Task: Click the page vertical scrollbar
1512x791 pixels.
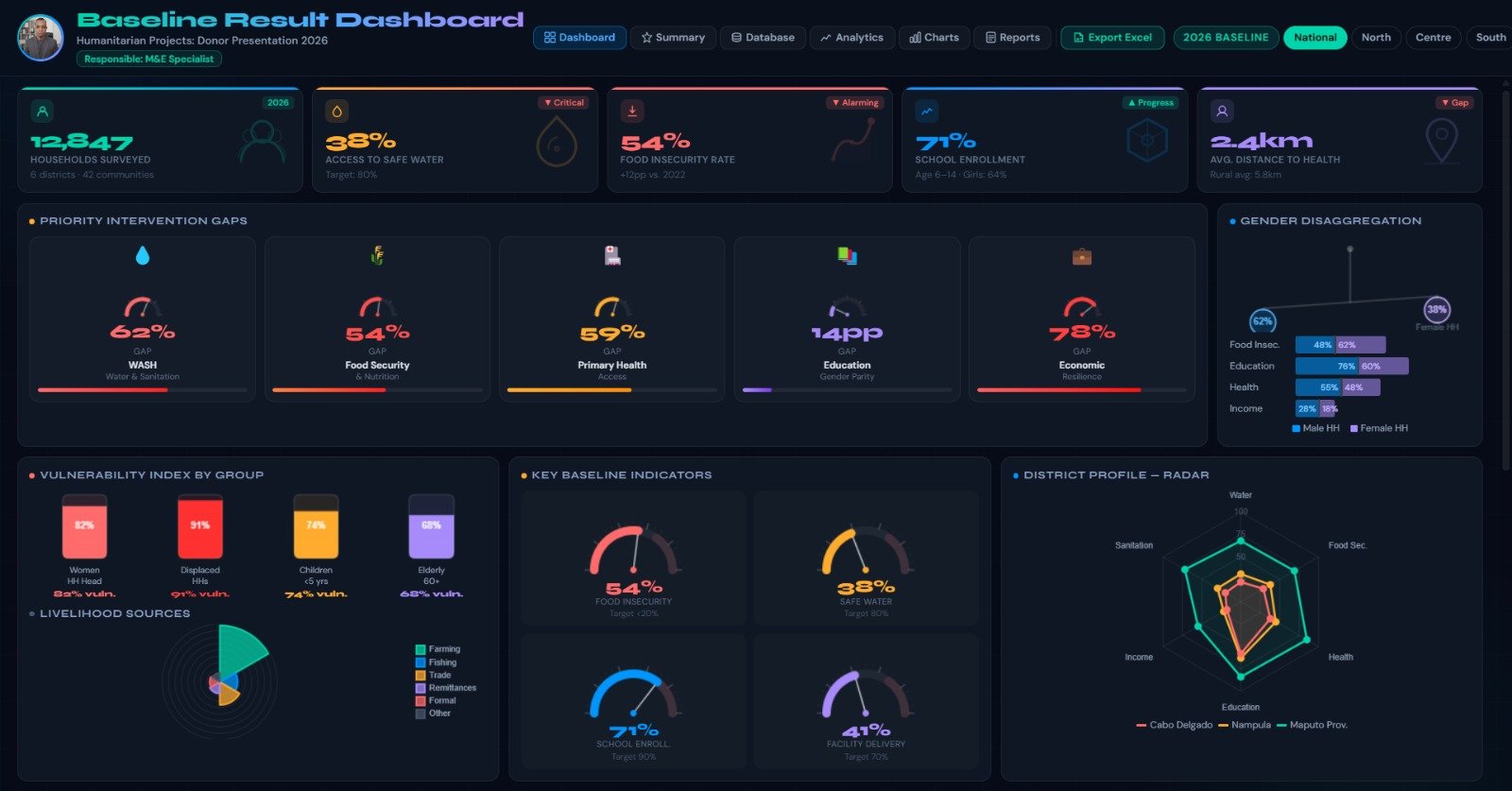Action: (x=1505, y=279)
